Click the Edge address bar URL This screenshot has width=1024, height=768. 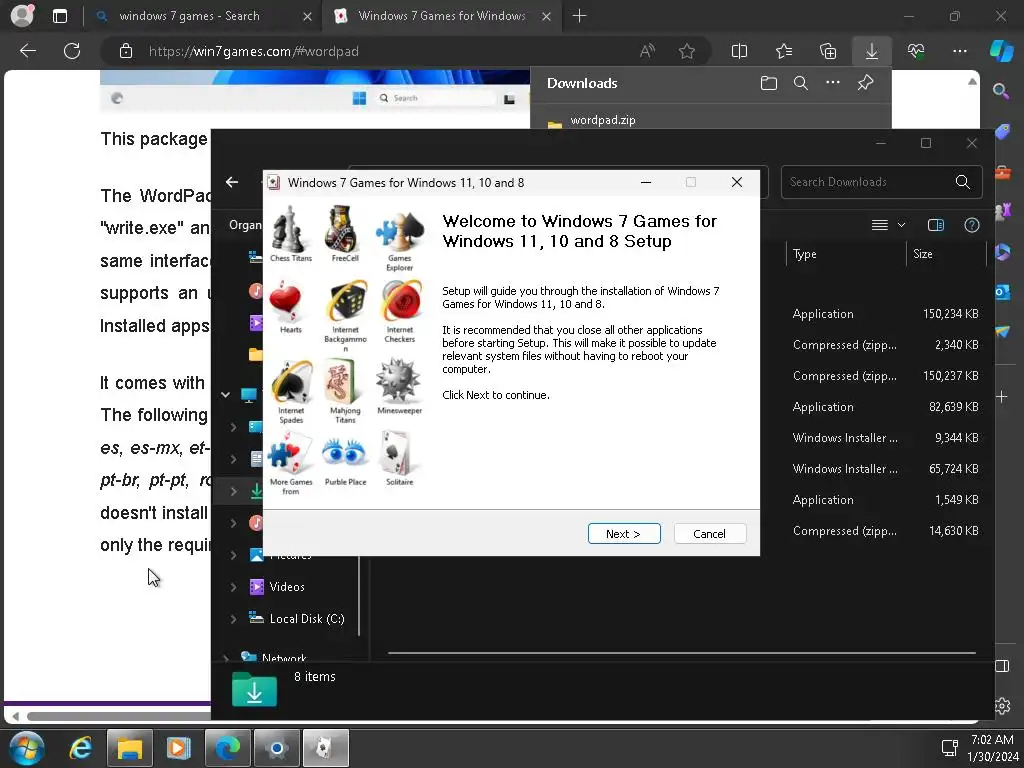[253, 51]
